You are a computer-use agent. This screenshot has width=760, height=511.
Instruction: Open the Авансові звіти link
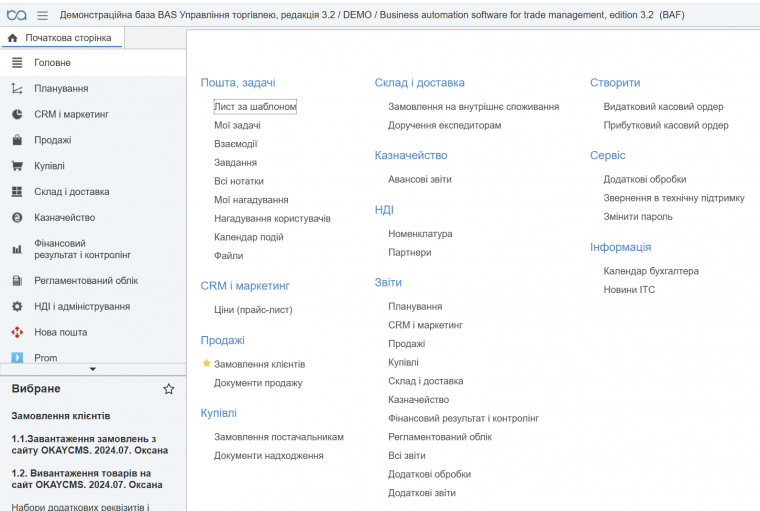419,179
